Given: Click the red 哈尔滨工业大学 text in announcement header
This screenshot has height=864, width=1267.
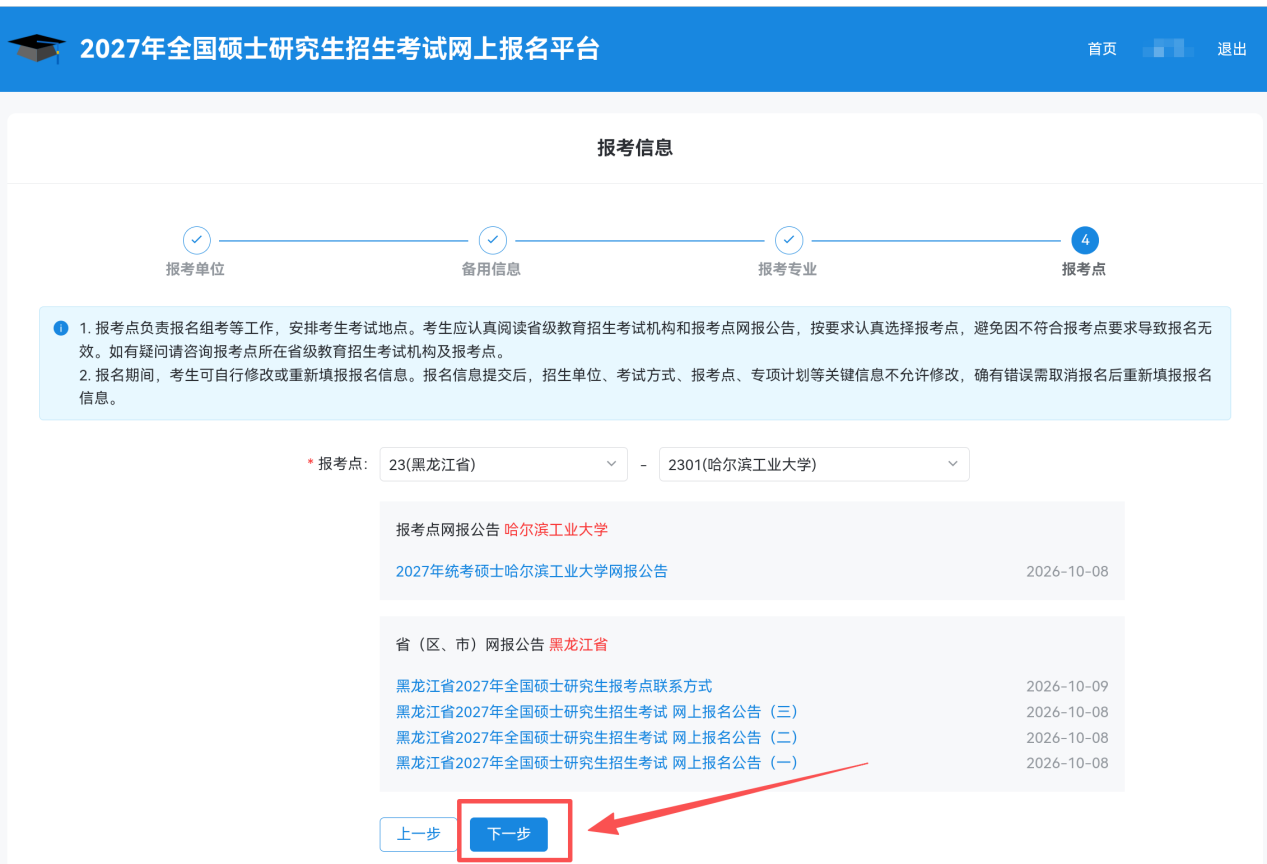Looking at the screenshot, I should click(556, 529).
